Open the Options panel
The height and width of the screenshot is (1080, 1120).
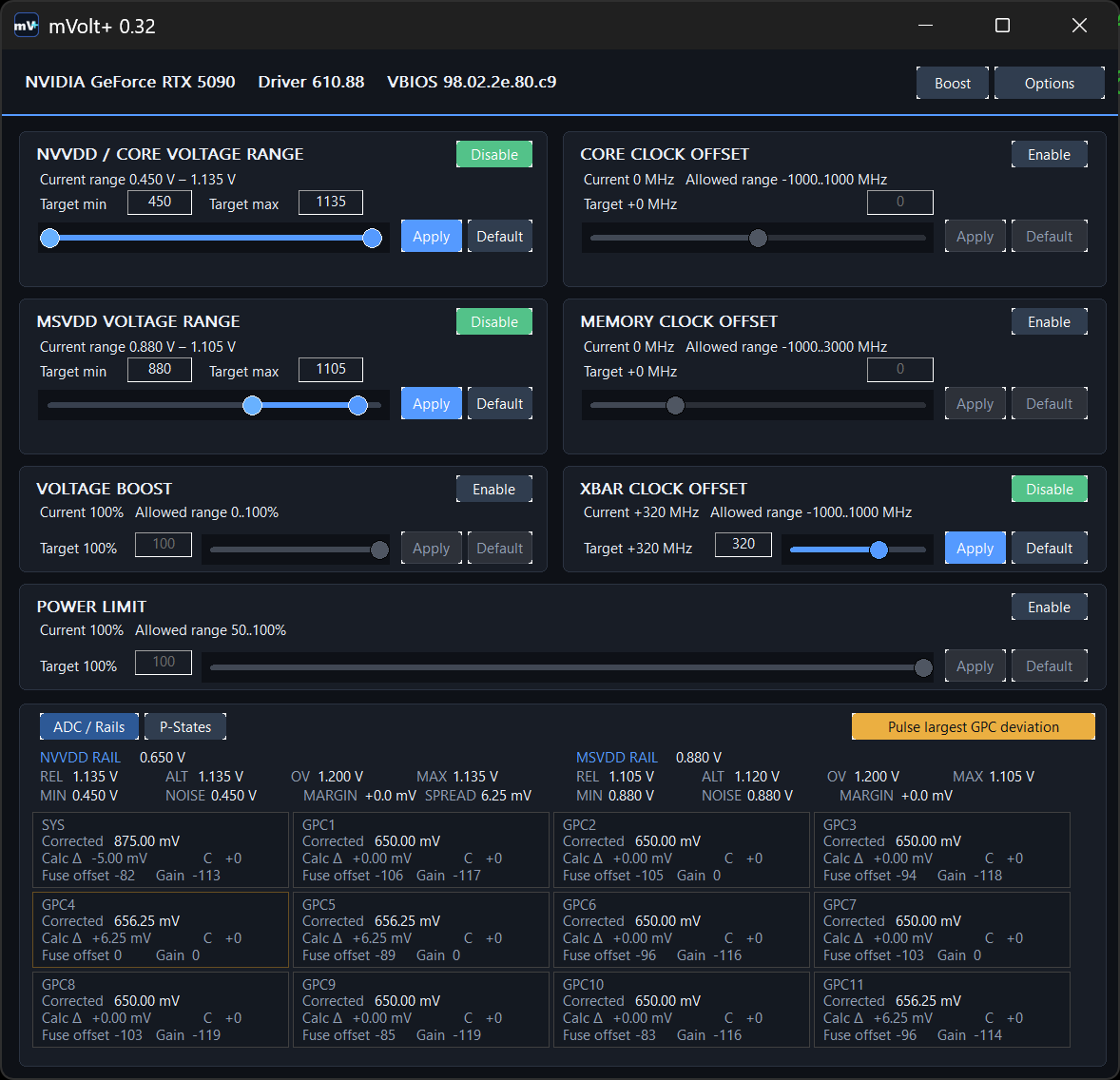tap(1049, 83)
